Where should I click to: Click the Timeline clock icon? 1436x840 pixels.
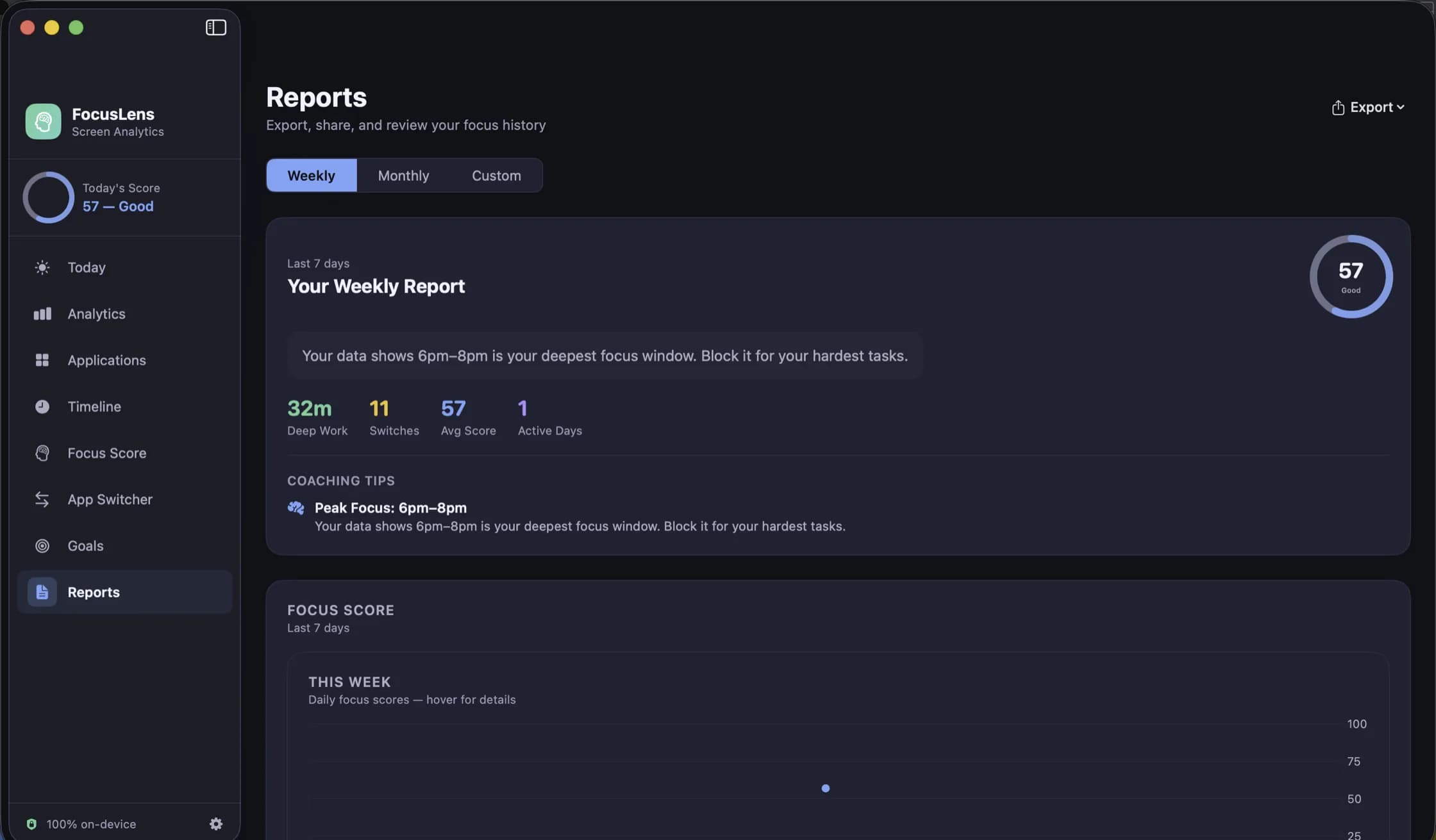pyautogui.click(x=42, y=407)
